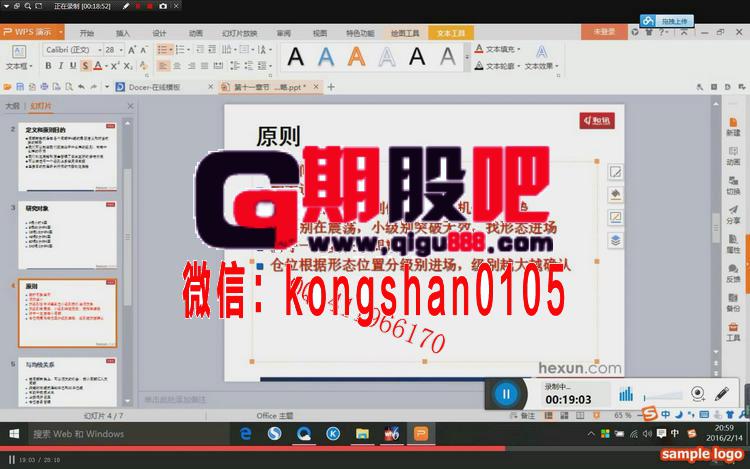Image resolution: width=750 pixels, height=469 pixels.
Task: Open the WPS 演示 application menu
Action: tap(33, 32)
